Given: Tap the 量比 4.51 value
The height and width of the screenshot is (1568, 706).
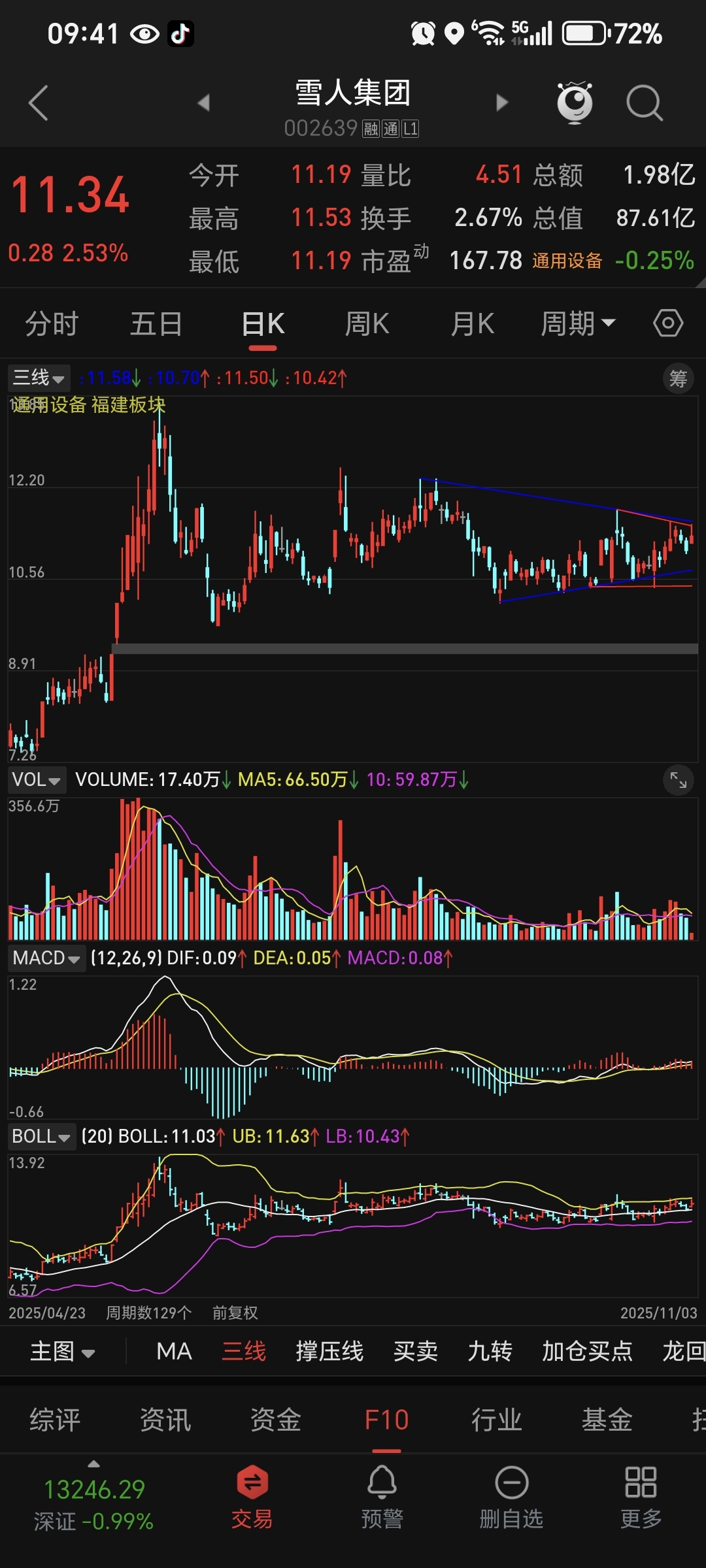Looking at the screenshot, I should [x=499, y=175].
